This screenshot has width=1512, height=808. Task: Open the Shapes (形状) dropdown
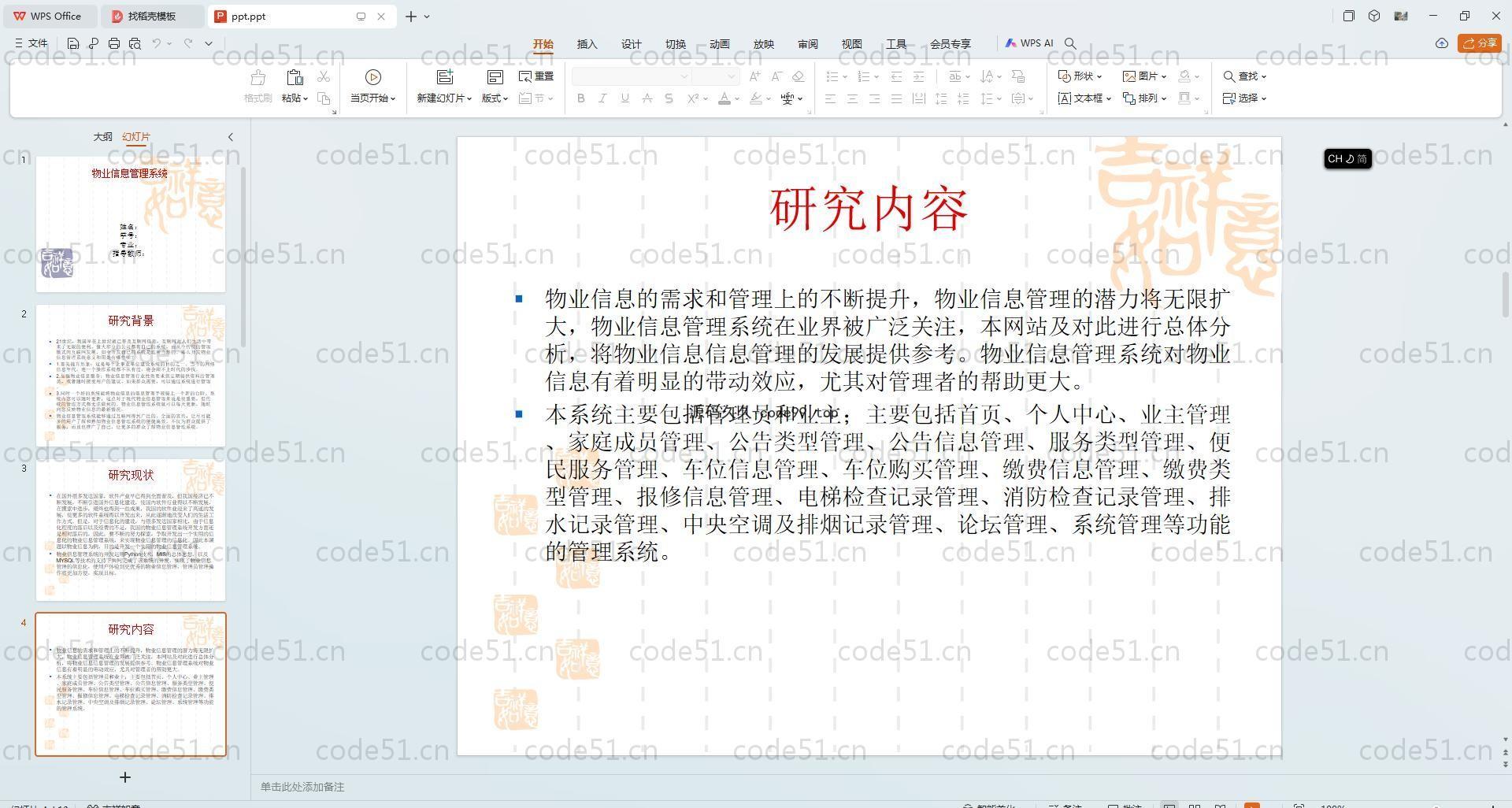point(1080,76)
